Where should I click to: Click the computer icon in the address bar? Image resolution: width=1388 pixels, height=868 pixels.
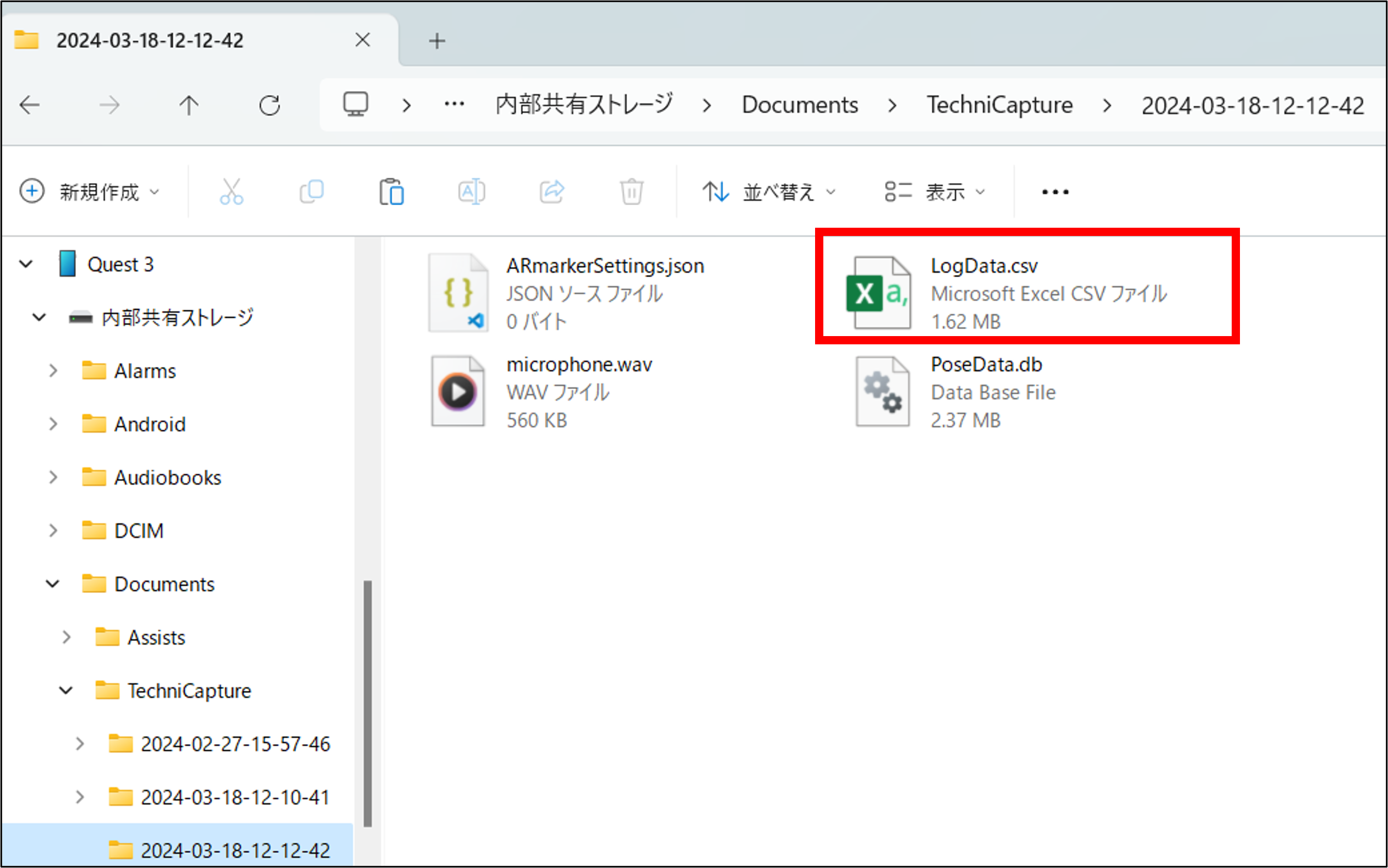tap(356, 104)
